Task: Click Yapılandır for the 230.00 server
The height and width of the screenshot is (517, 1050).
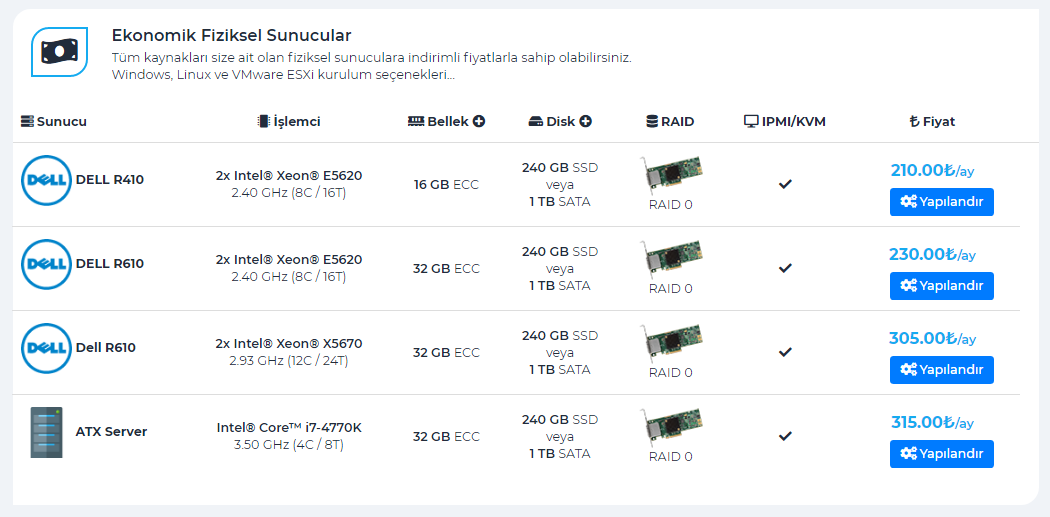Action: (x=942, y=286)
